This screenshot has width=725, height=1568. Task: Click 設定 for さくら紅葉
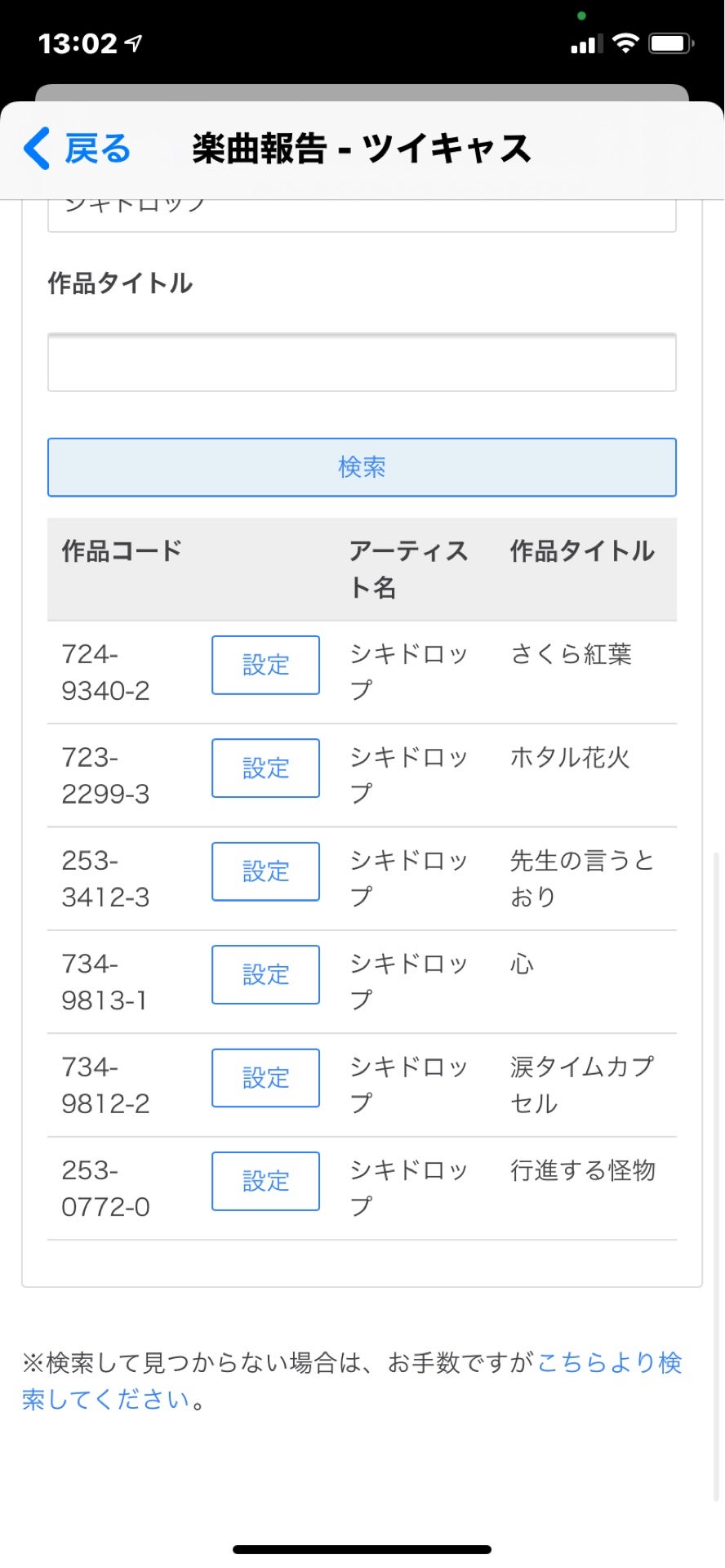265,665
